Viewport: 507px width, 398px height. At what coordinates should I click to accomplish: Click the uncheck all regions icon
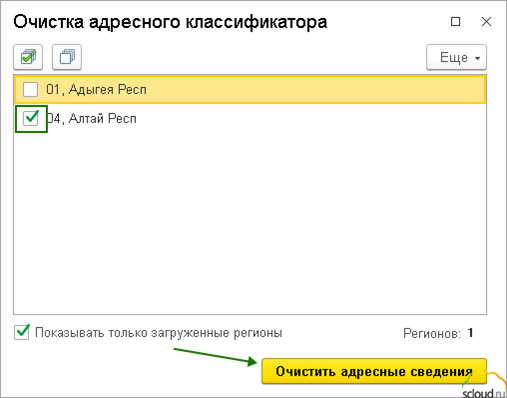pos(67,57)
